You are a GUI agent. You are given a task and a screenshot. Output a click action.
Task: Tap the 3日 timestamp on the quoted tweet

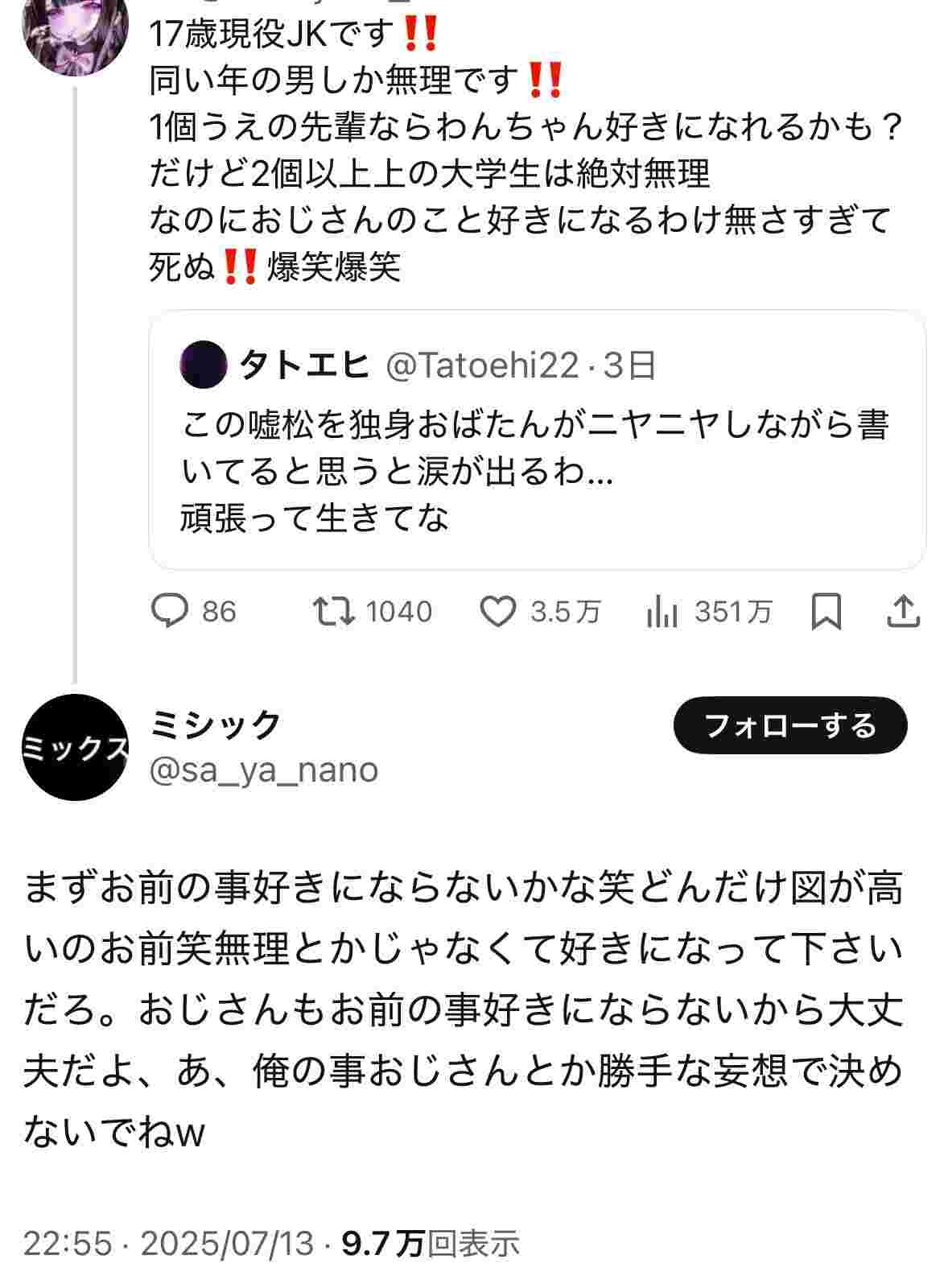[x=630, y=365]
